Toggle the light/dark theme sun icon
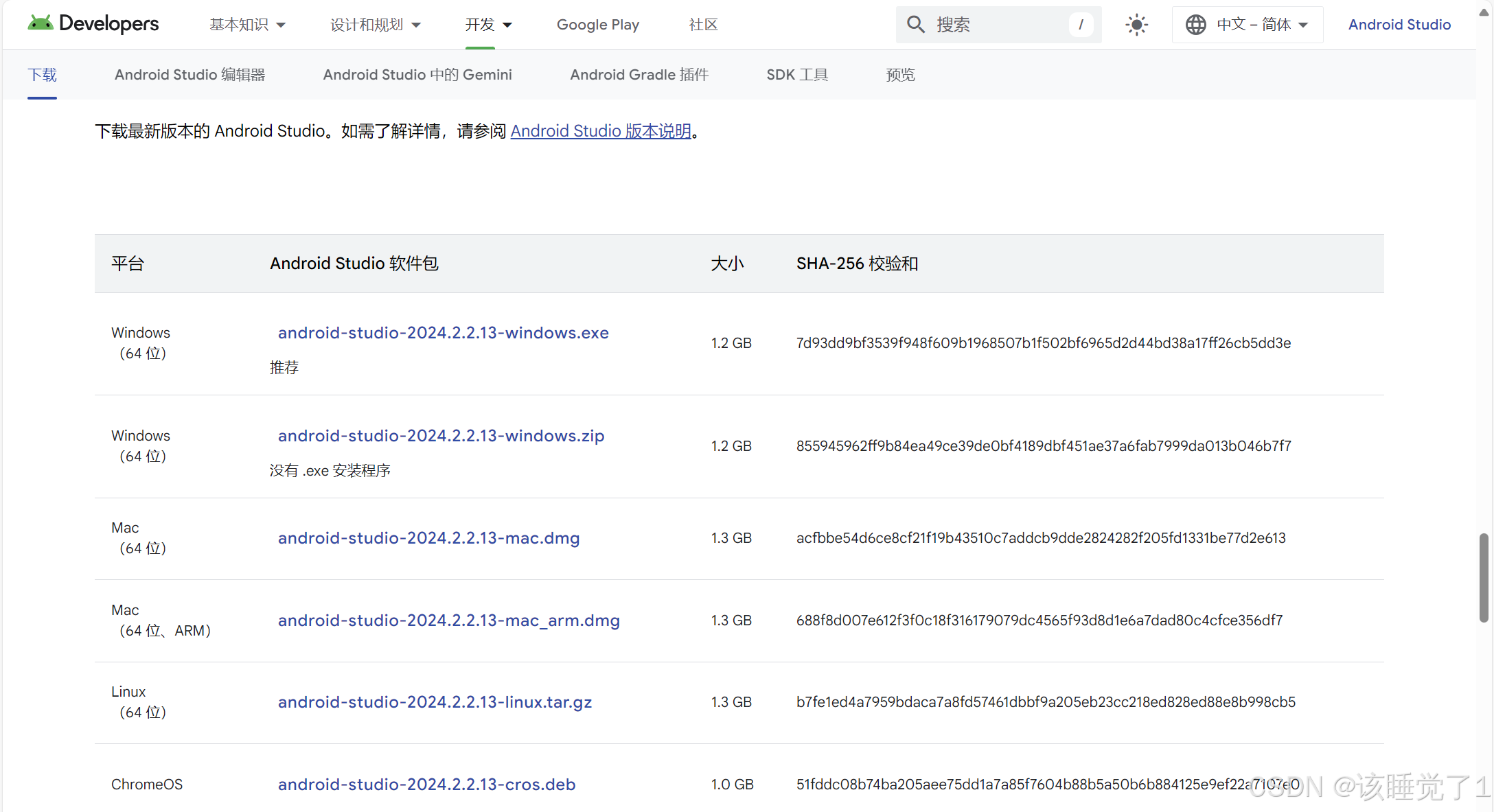Screen dimensions: 1494x812 pyautogui.click(x=1136, y=25)
